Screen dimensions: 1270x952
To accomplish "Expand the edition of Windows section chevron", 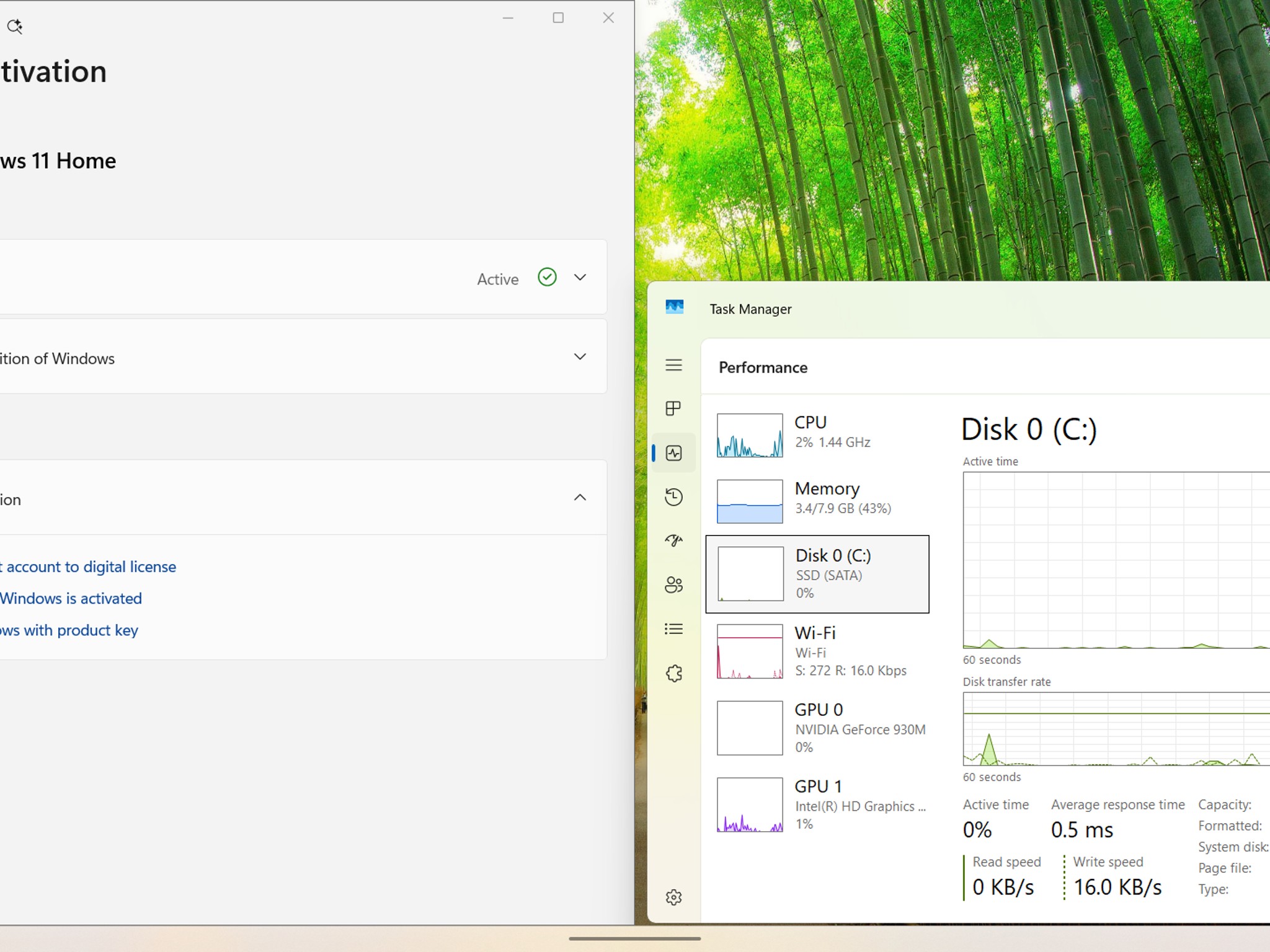I will (x=580, y=356).
